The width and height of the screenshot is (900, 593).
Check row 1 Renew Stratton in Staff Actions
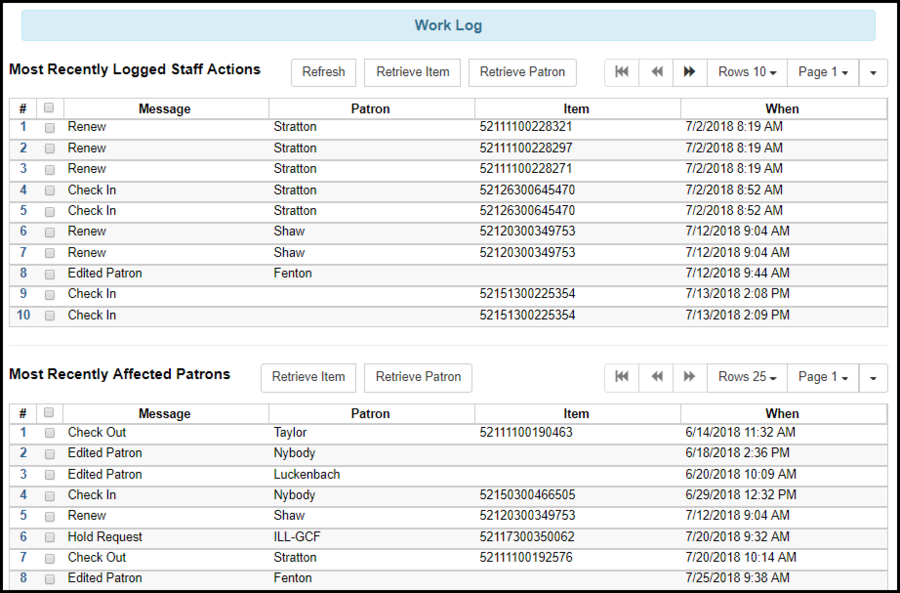pos(50,127)
